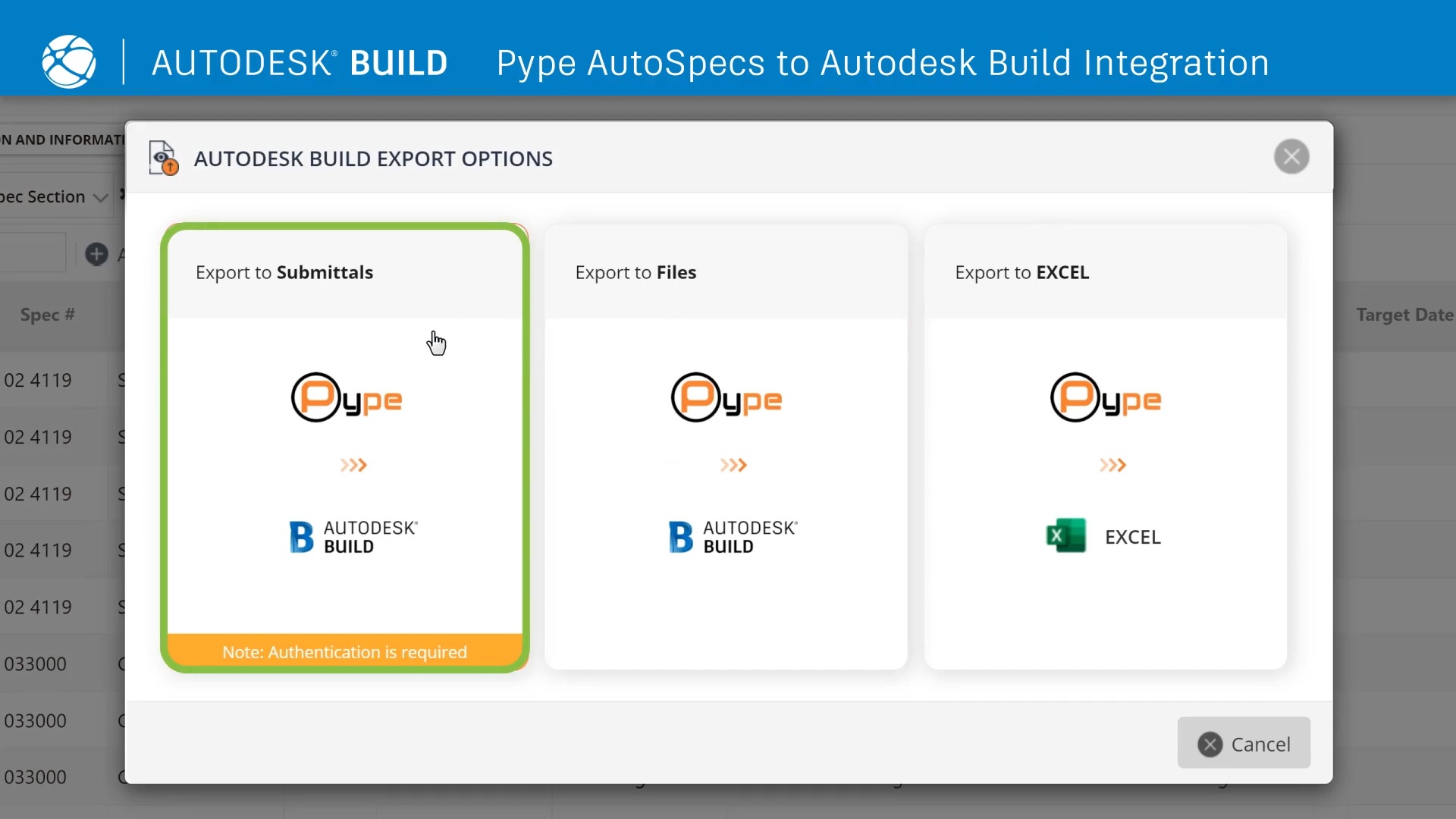This screenshot has width=1456, height=819.
Task: Click Pype logo on Files card
Action: click(726, 397)
